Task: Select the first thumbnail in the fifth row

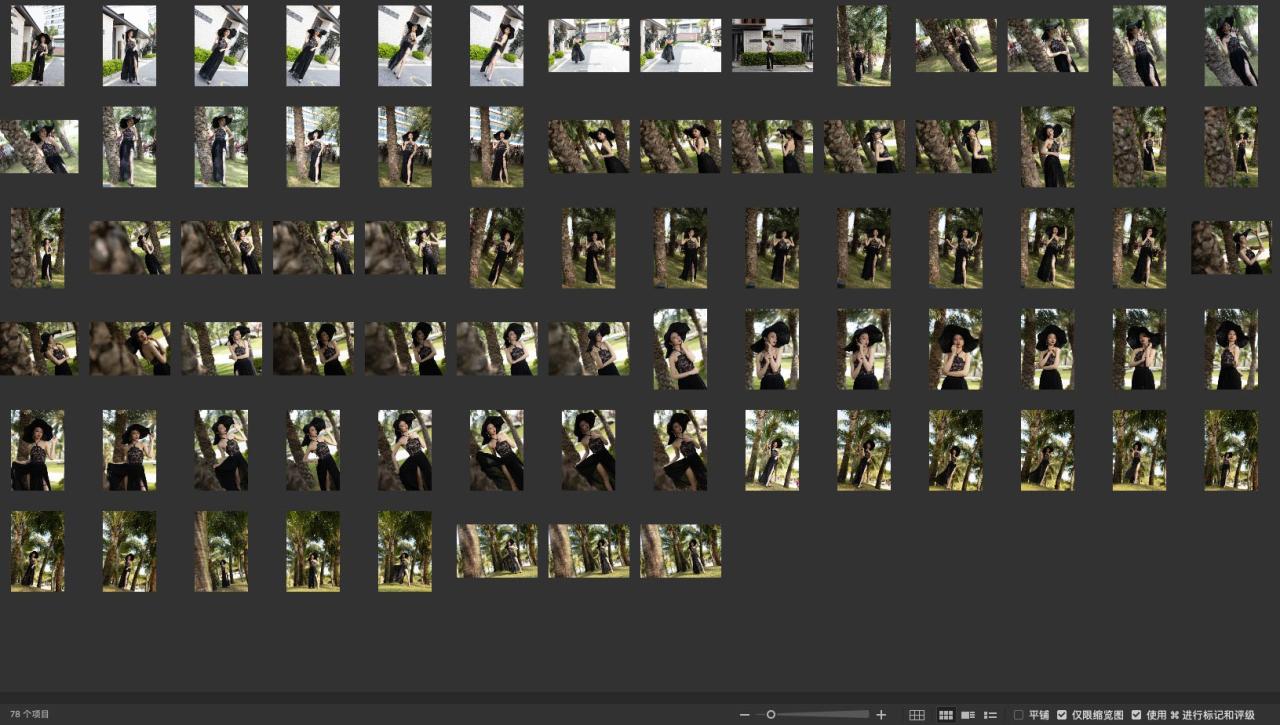Action: pyautogui.click(x=37, y=450)
